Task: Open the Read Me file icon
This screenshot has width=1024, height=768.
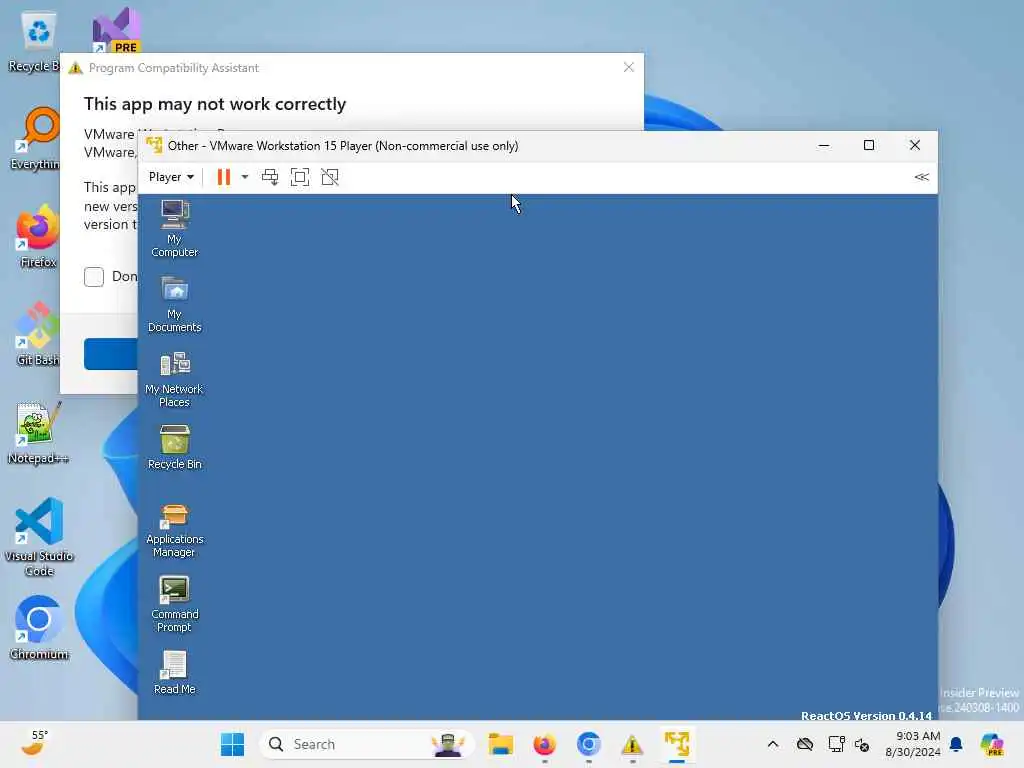Action: click(x=174, y=673)
